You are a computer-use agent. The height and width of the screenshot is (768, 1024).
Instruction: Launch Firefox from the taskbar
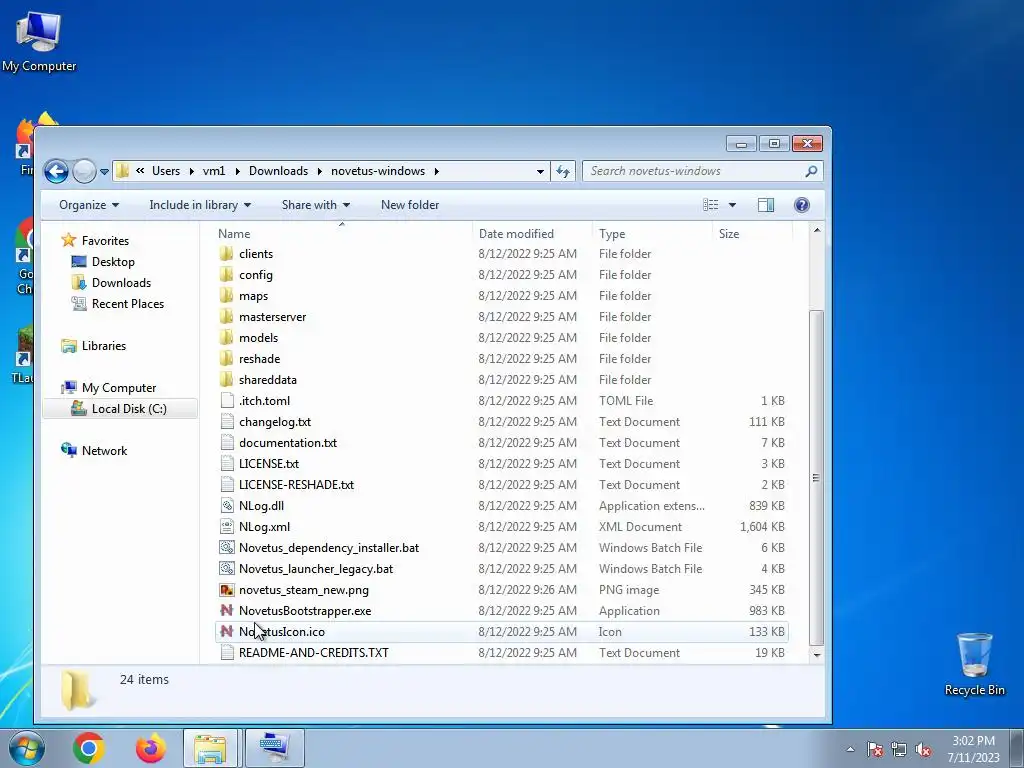pyautogui.click(x=151, y=748)
